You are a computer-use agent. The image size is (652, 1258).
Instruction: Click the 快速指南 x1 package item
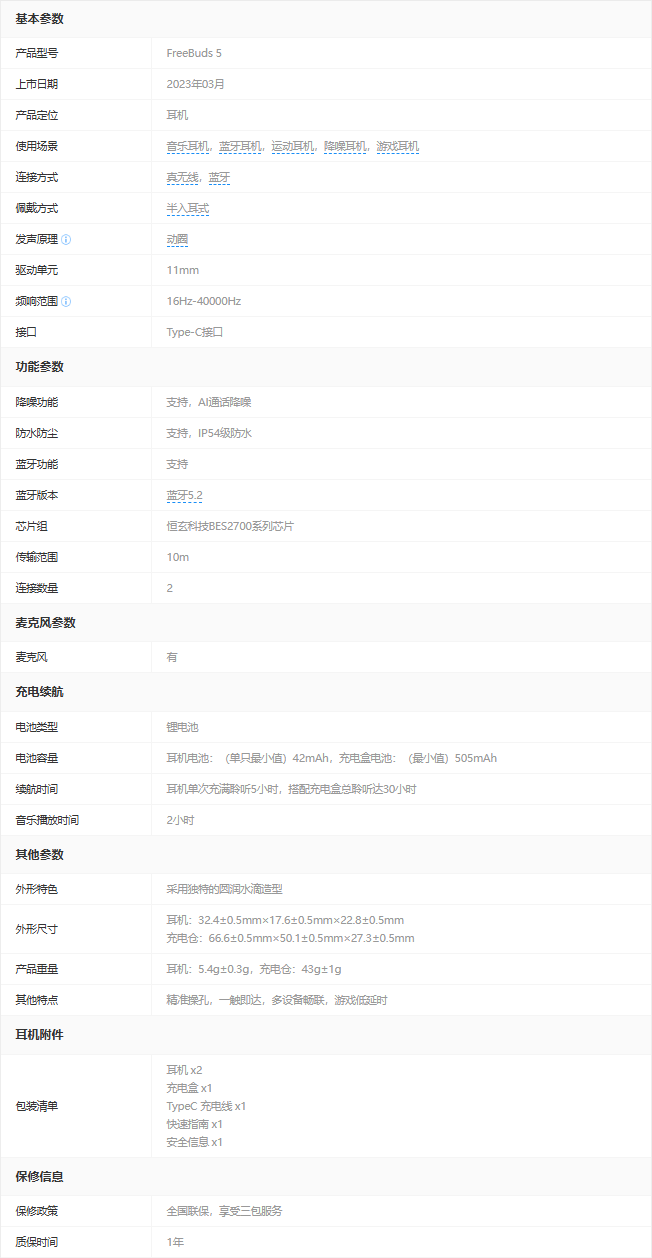194,1124
